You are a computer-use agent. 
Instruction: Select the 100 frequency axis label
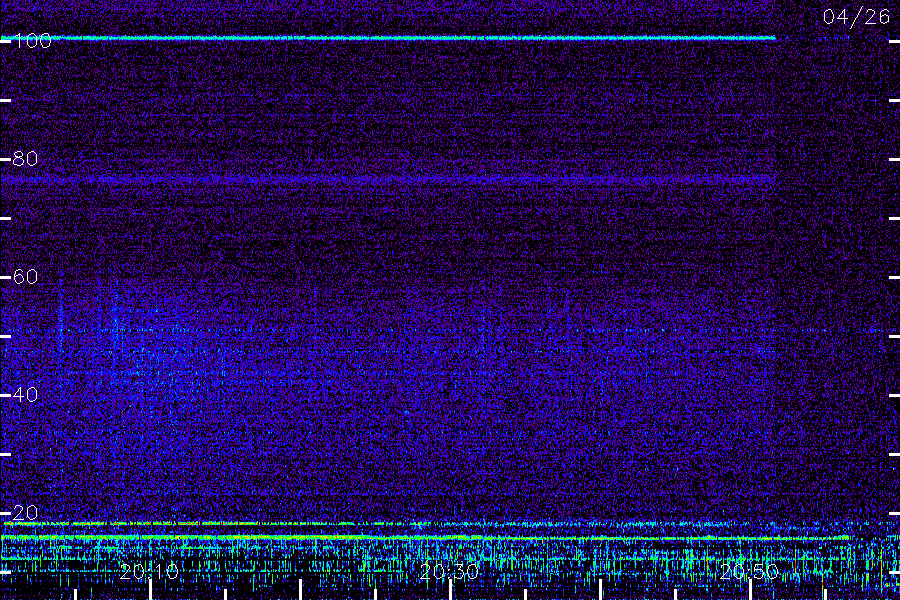point(33,41)
